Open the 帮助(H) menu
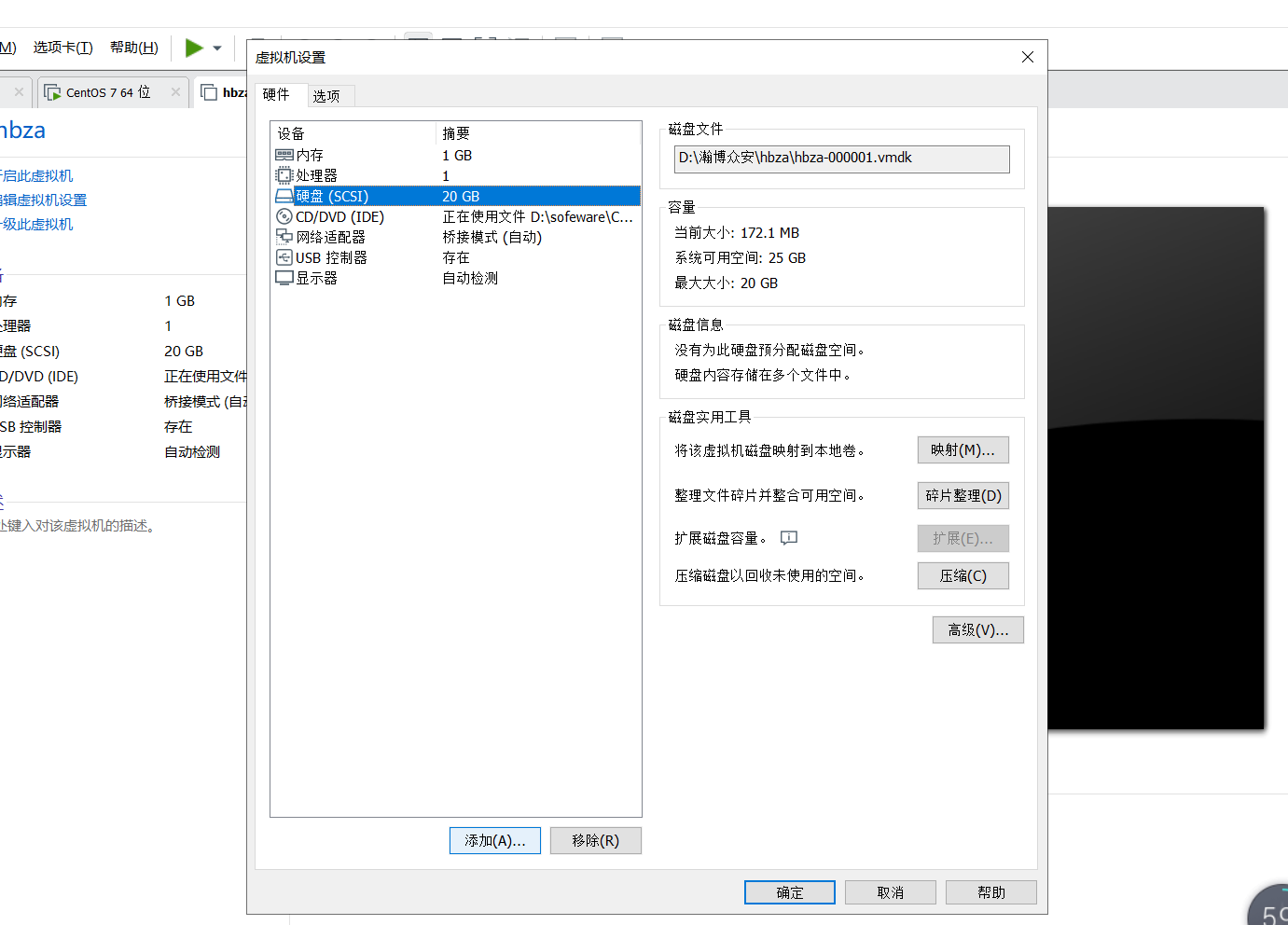 [133, 48]
